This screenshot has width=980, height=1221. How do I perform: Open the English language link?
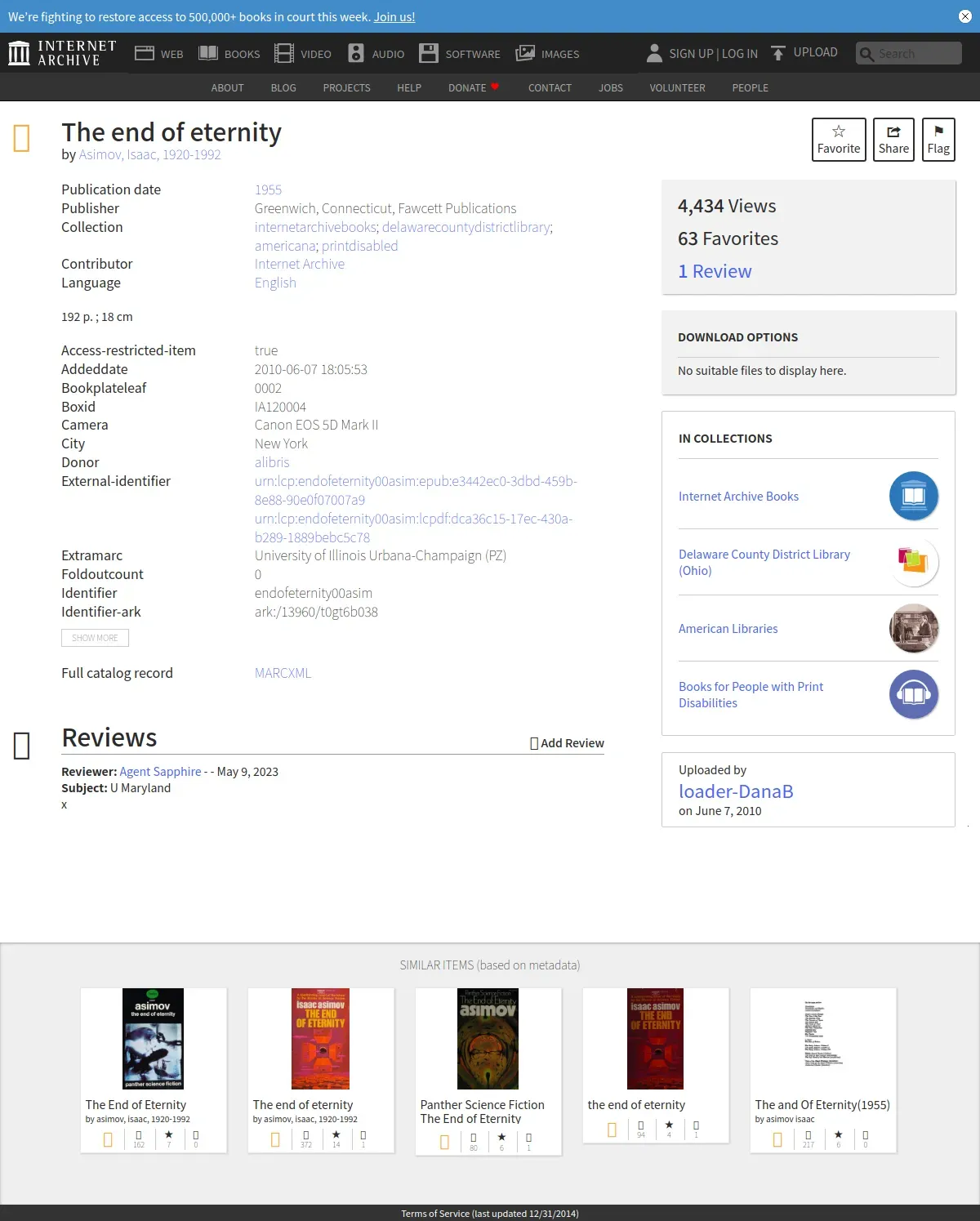[275, 283]
